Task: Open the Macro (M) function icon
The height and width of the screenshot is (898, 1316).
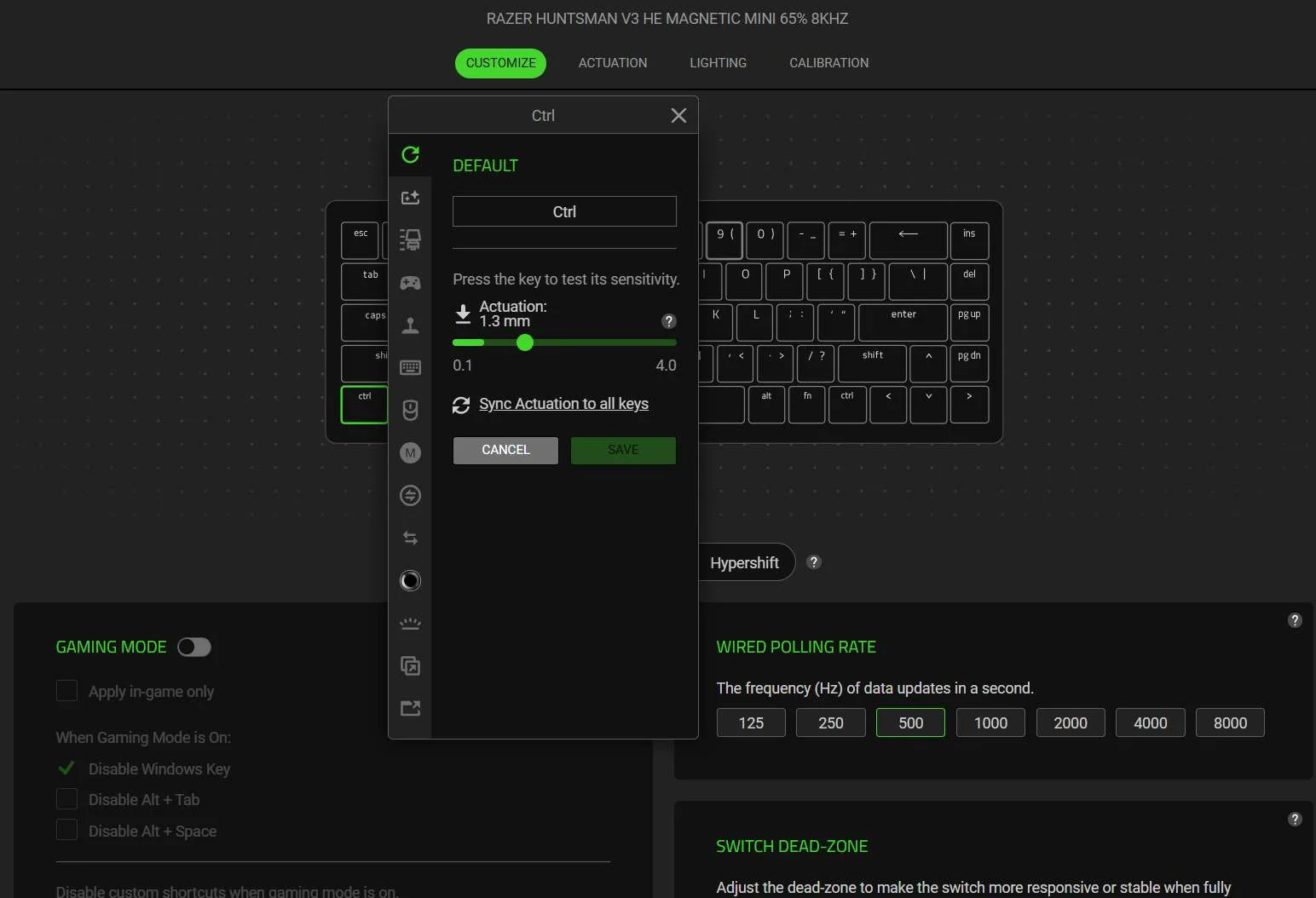Action: (410, 452)
